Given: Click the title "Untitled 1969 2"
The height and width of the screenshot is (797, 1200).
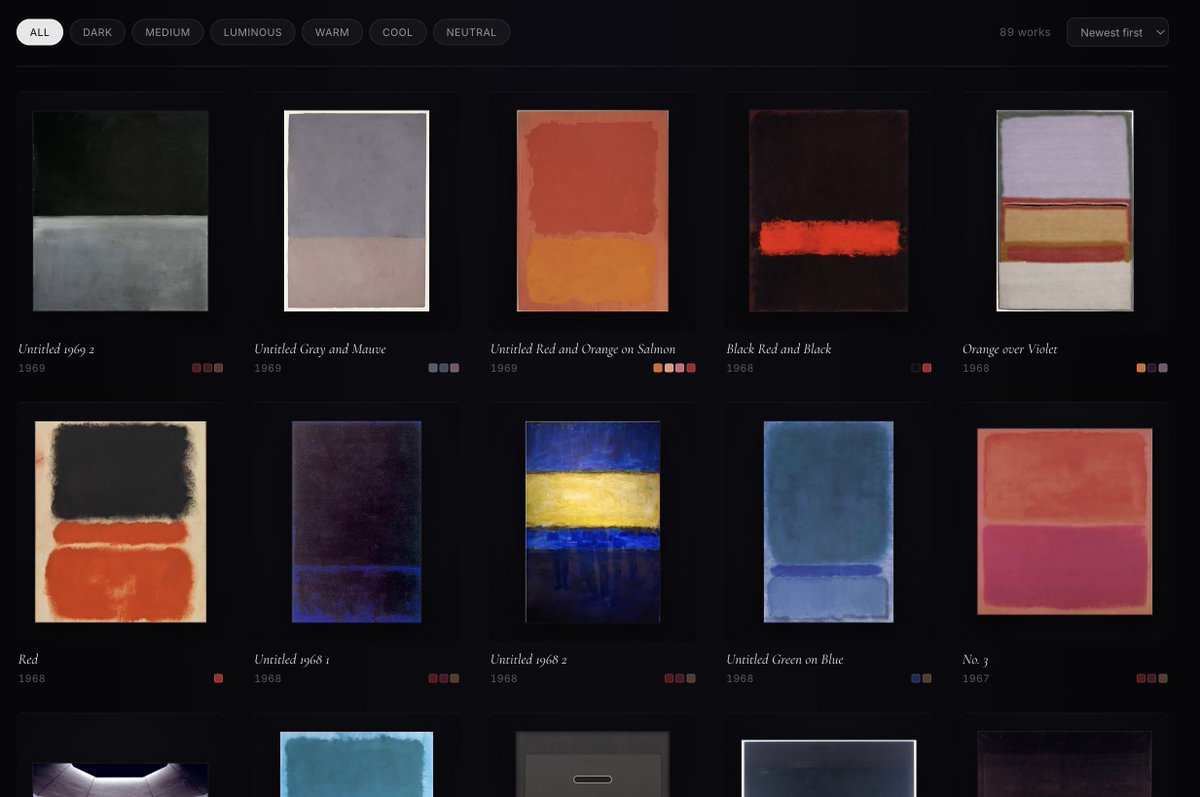Looking at the screenshot, I should (x=56, y=349).
